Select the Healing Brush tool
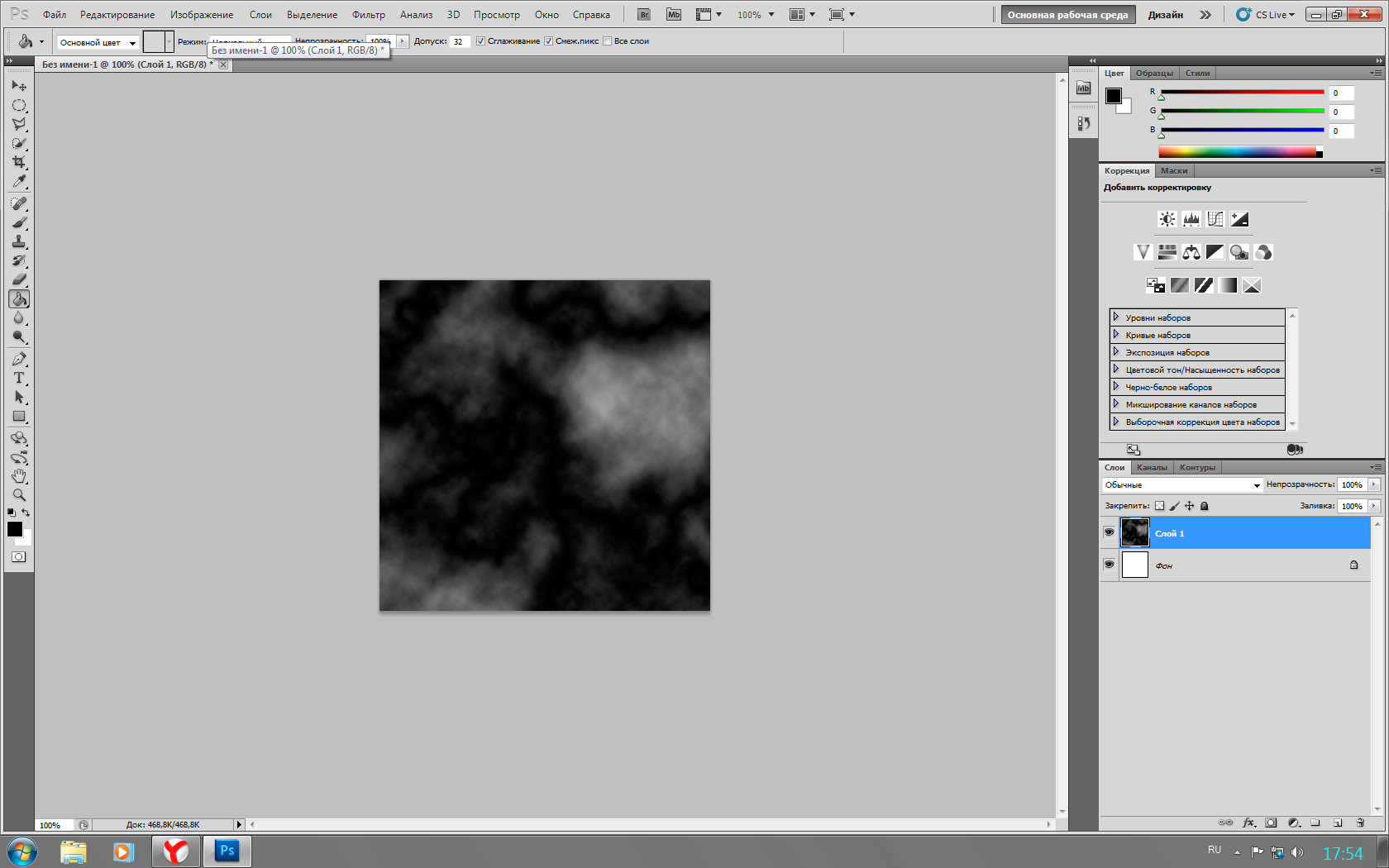The height and width of the screenshot is (868, 1389). [19, 203]
